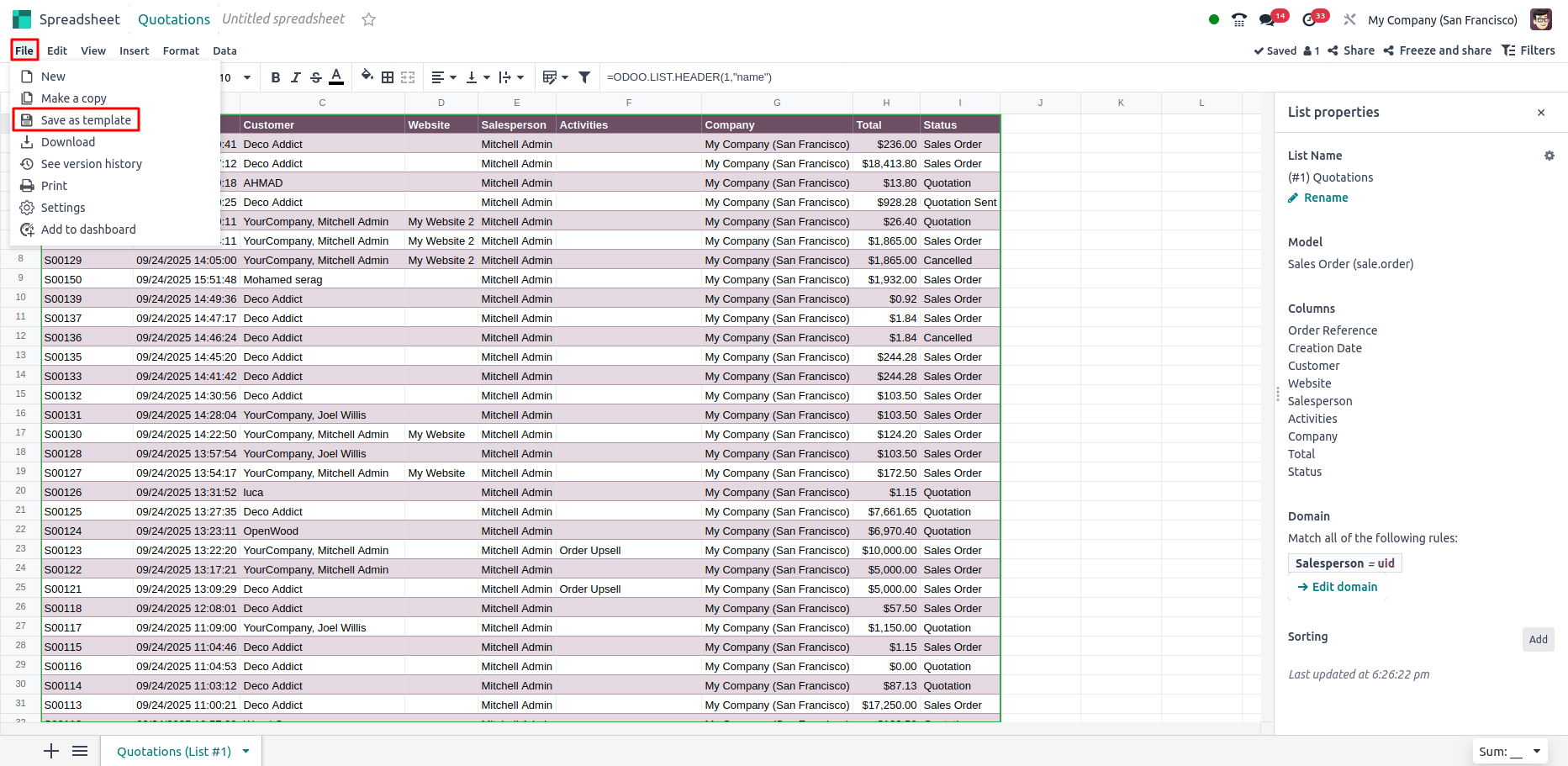Open the VoIP phone icon
1568x766 pixels.
pos(1238,20)
